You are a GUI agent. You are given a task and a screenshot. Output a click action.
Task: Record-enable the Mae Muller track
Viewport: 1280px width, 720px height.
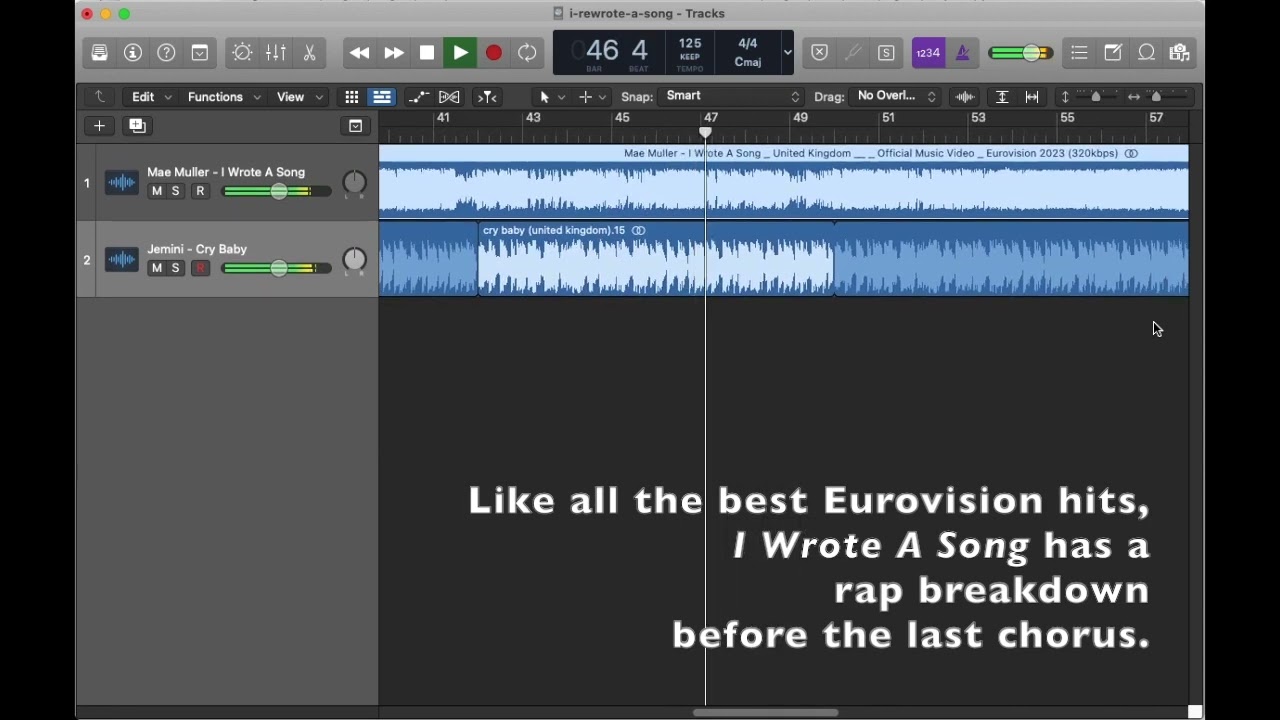[x=200, y=191]
